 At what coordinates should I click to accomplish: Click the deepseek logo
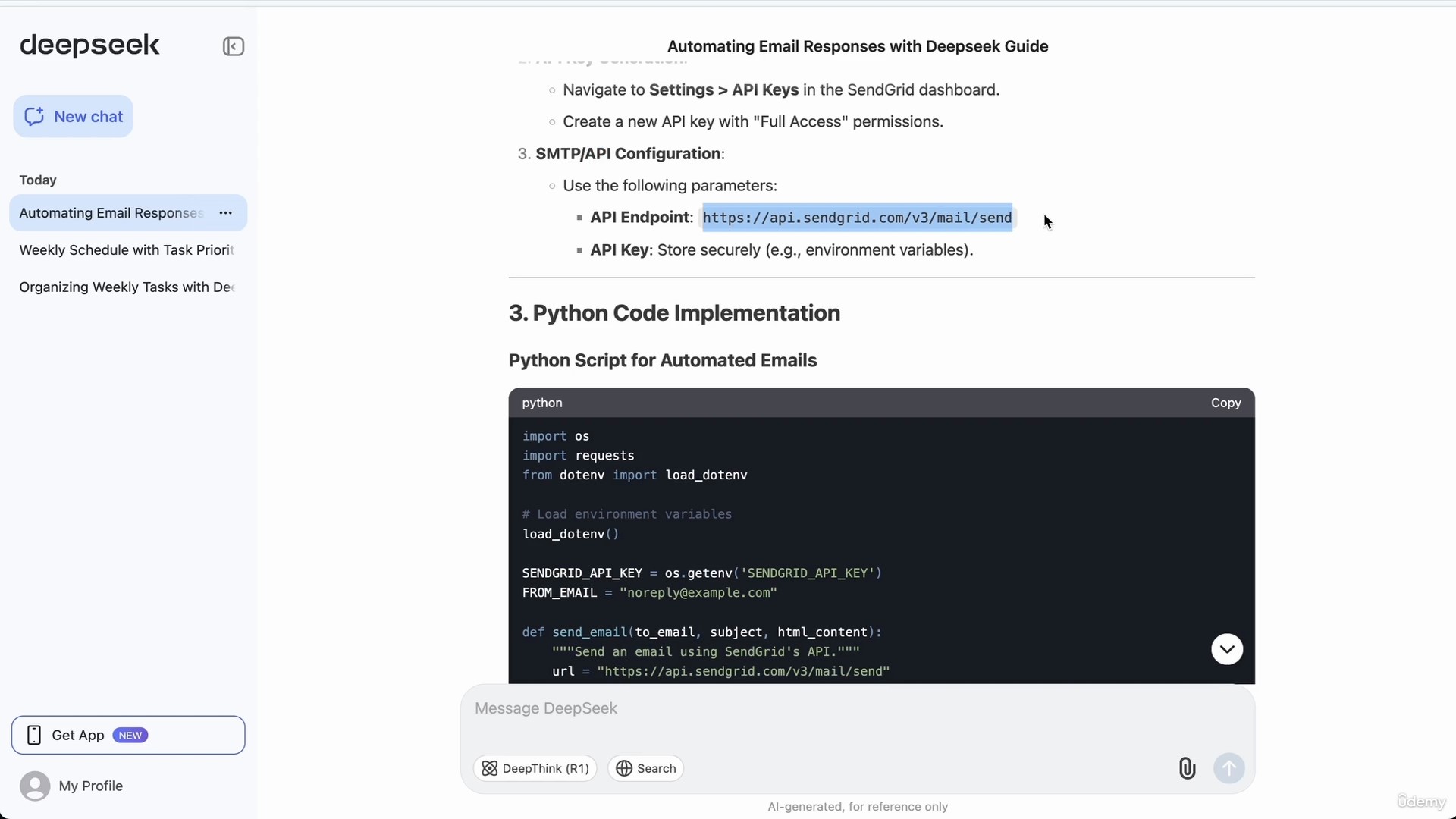click(x=89, y=45)
